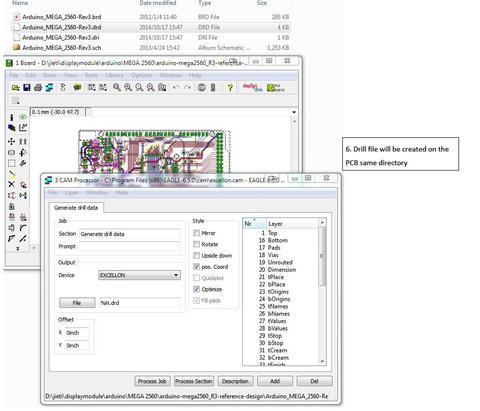Click the Save floppy-disk icon in Board toolbar
This screenshot has height=411, width=480.
click(x=27, y=88)
